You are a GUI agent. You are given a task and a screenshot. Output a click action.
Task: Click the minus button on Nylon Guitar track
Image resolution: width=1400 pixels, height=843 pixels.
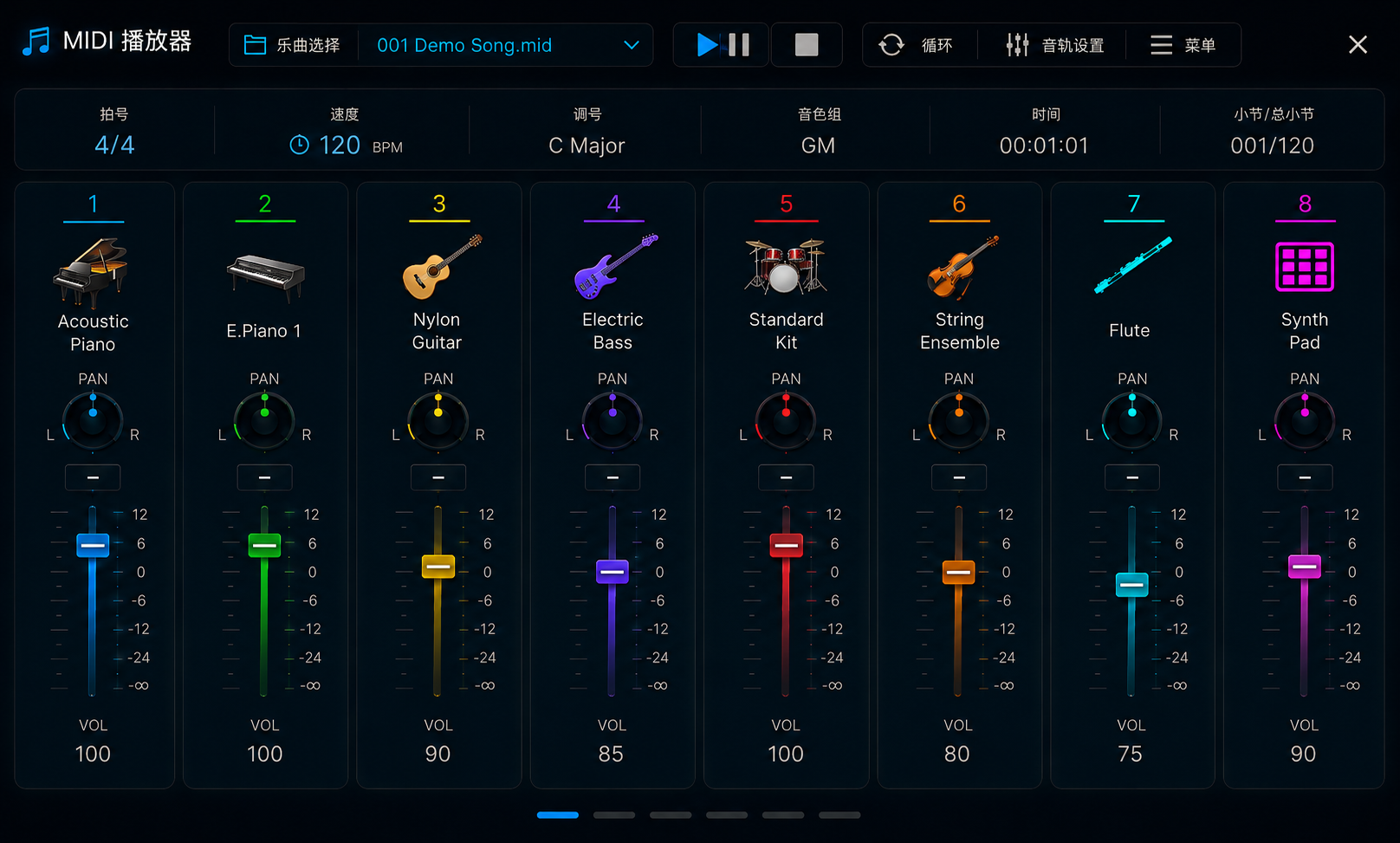438,477
